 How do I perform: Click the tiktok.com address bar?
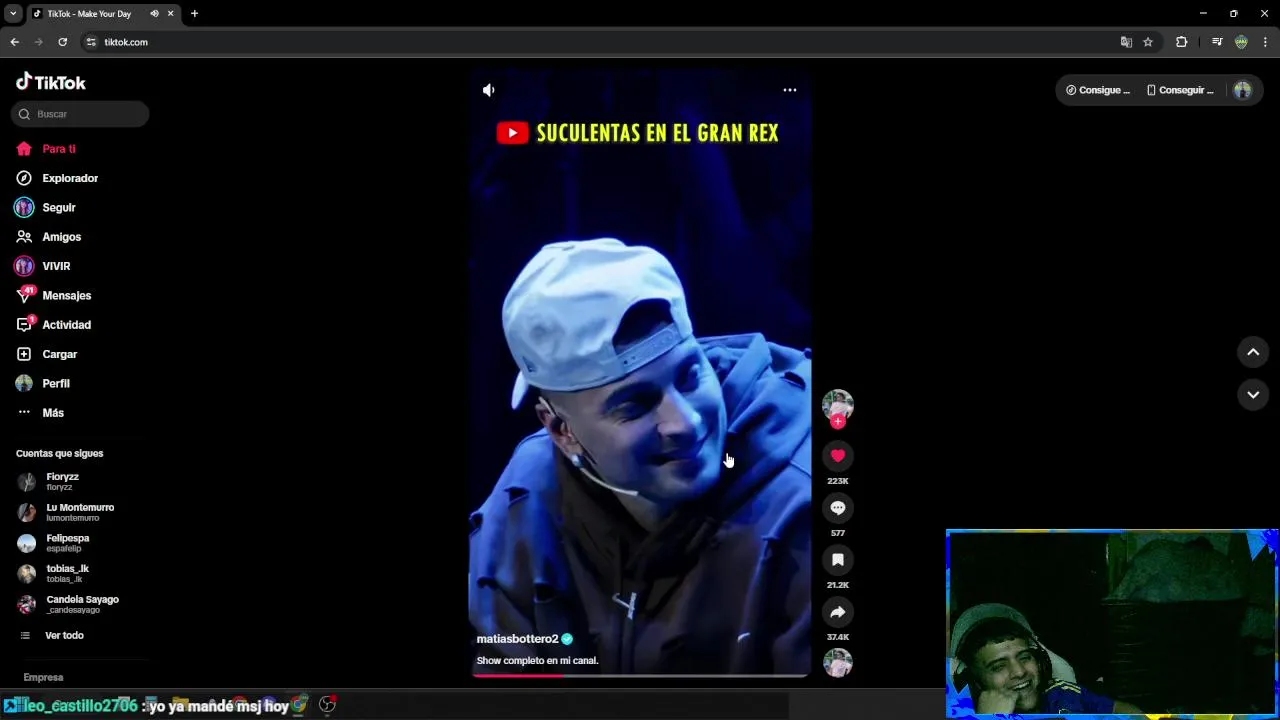pos(600,42)
